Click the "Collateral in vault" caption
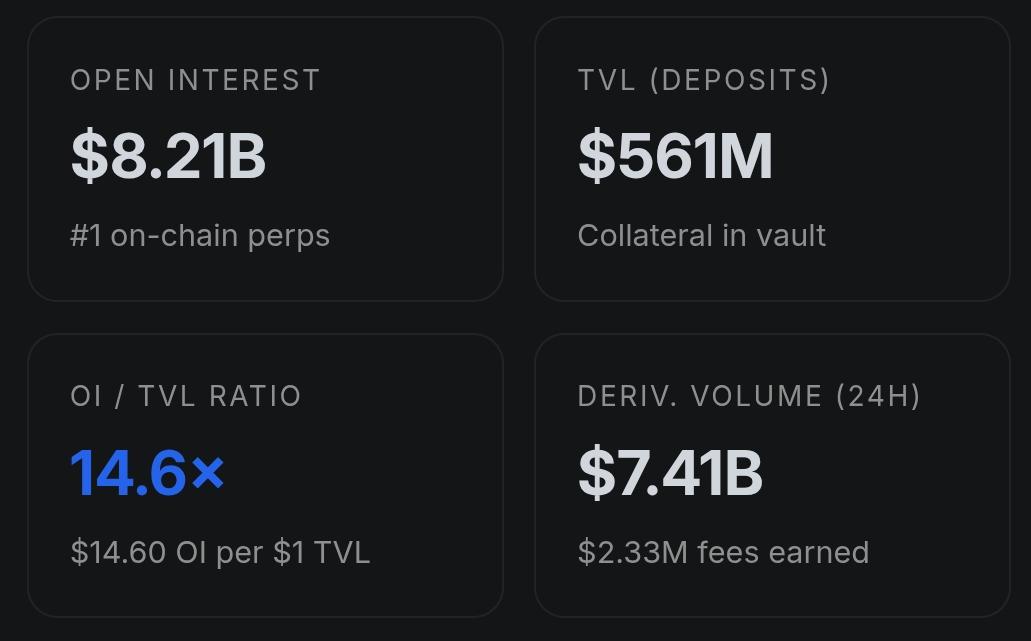 click(701, 236)
